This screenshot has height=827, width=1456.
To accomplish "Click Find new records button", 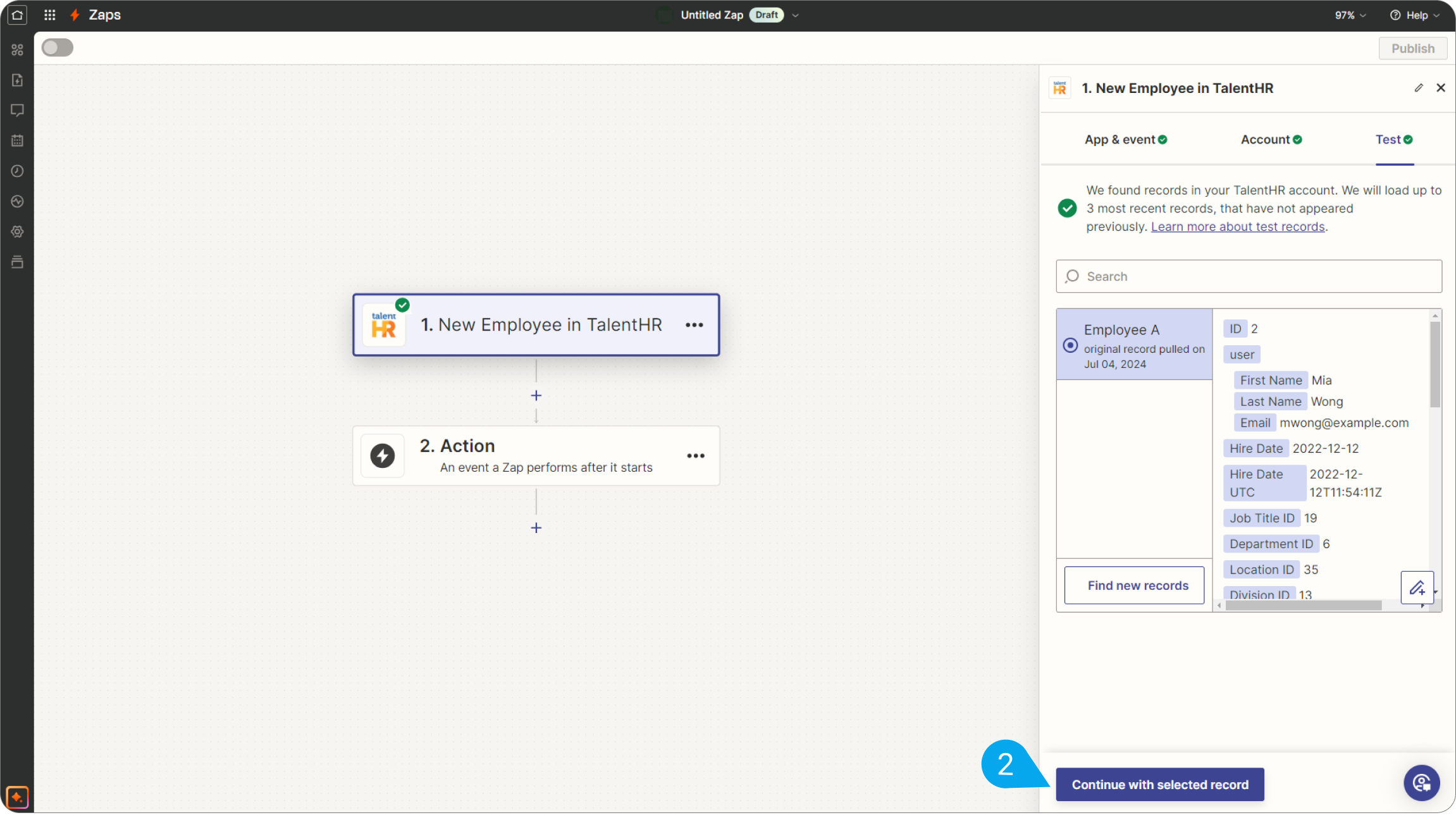I will 1134,585.
